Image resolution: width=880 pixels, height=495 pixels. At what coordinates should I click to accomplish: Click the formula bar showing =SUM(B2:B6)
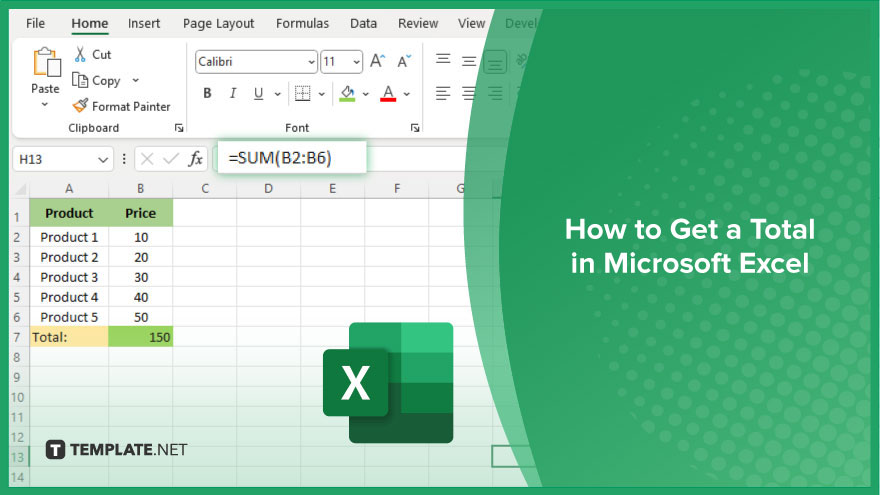pyautogui.click(x=292, y=158)
